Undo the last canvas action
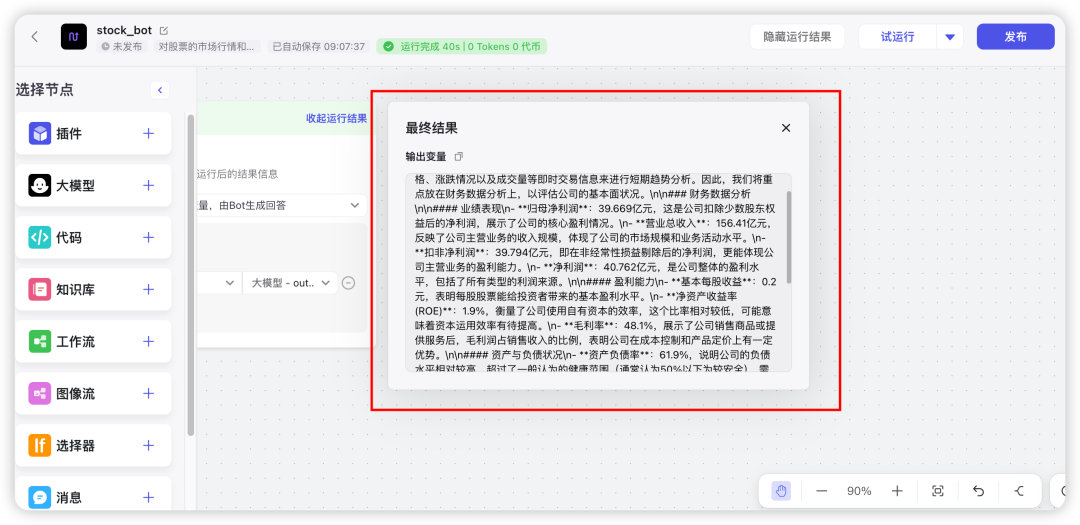This screenshot has height=525, width=1080. point(979,491)
